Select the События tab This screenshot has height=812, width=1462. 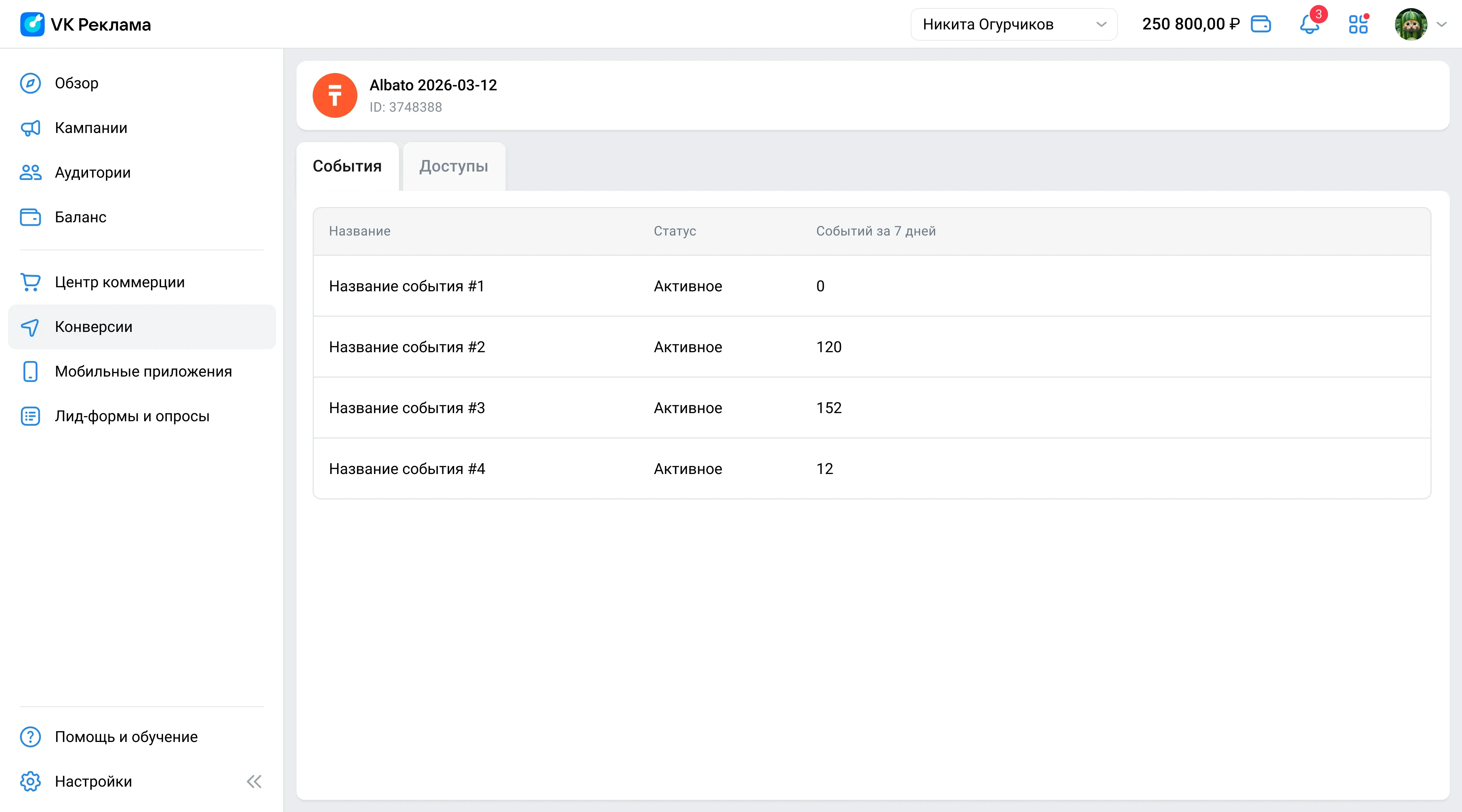[347, 166]
